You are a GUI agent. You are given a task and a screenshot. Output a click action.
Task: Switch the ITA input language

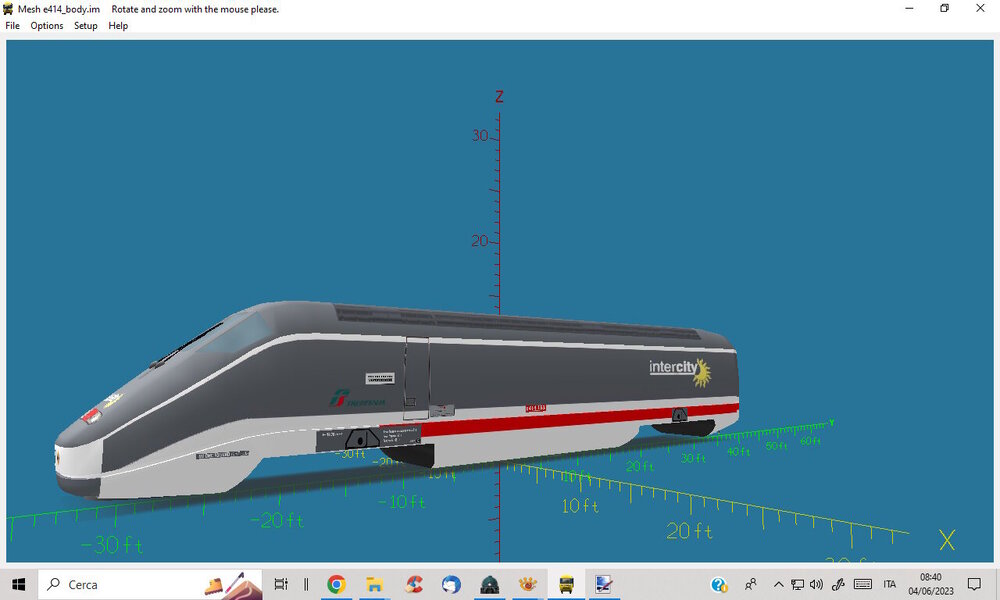click(x=890, y=584)
